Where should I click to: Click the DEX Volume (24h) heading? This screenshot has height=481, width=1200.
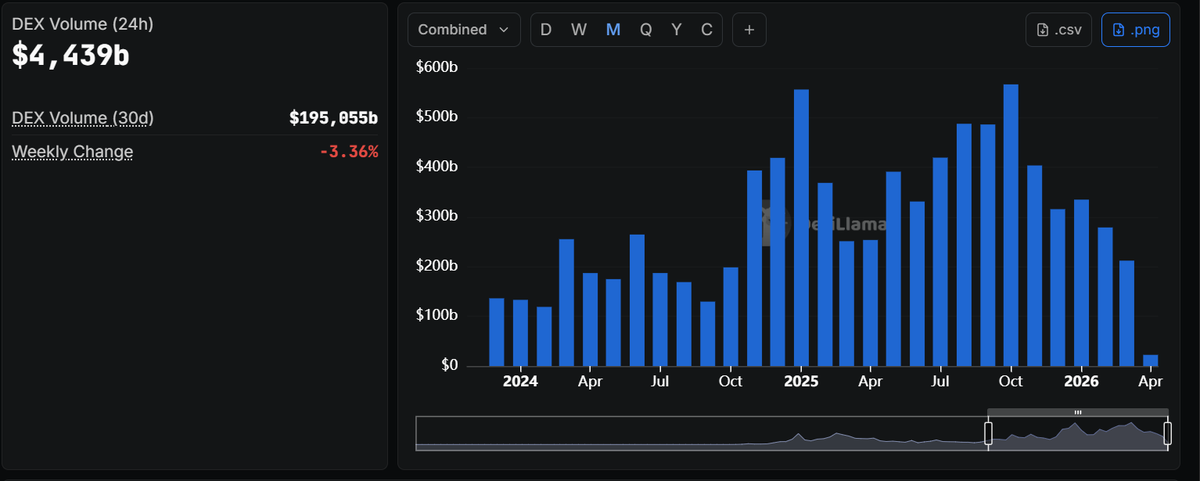pyautogui.click(x=83, y=23)
